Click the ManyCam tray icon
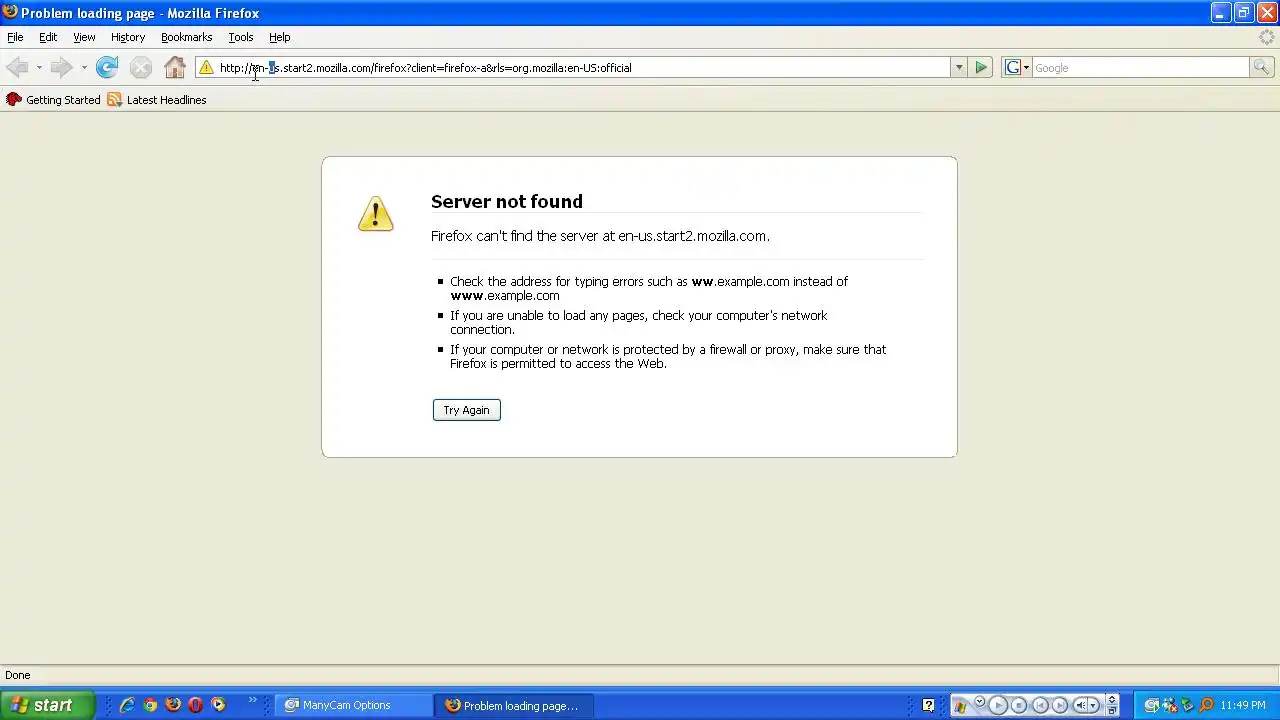Screen dimensions: 1280x720 [x=1151, y=705]
